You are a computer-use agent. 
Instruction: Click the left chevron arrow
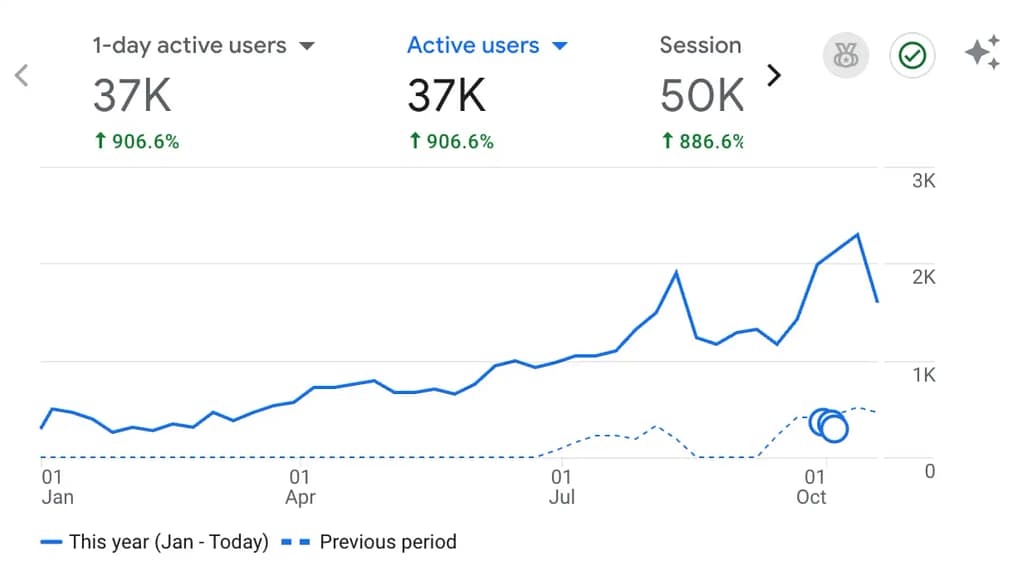pyautogui.click(x=21, y=75)
